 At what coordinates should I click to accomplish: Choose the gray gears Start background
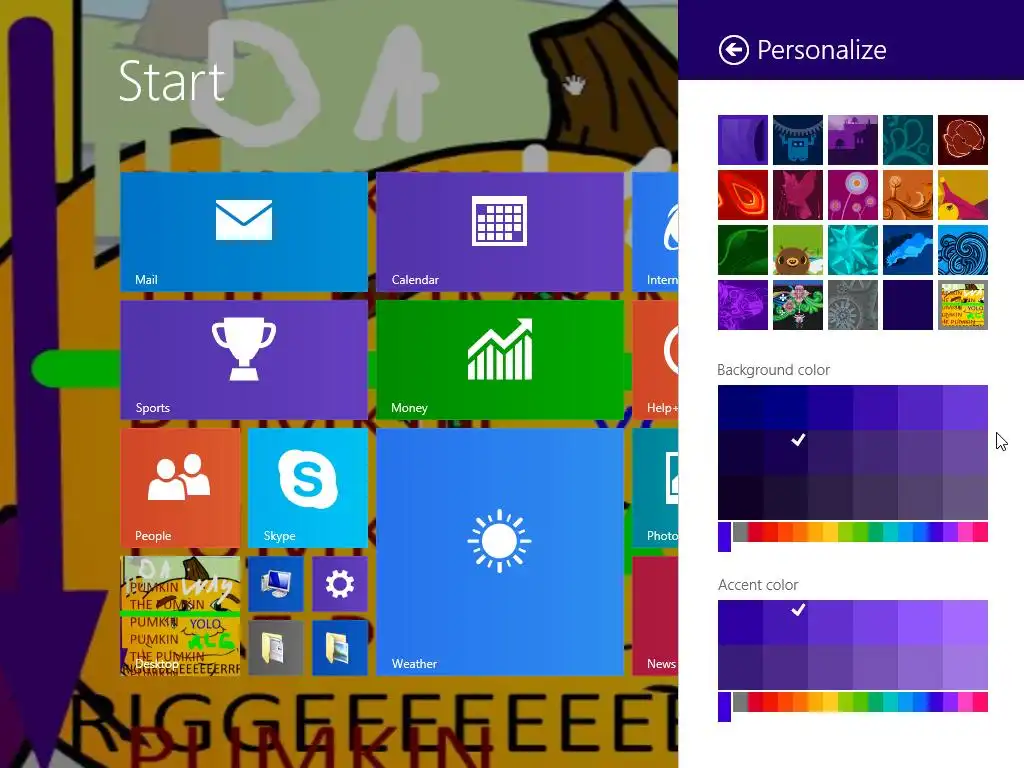853,305
